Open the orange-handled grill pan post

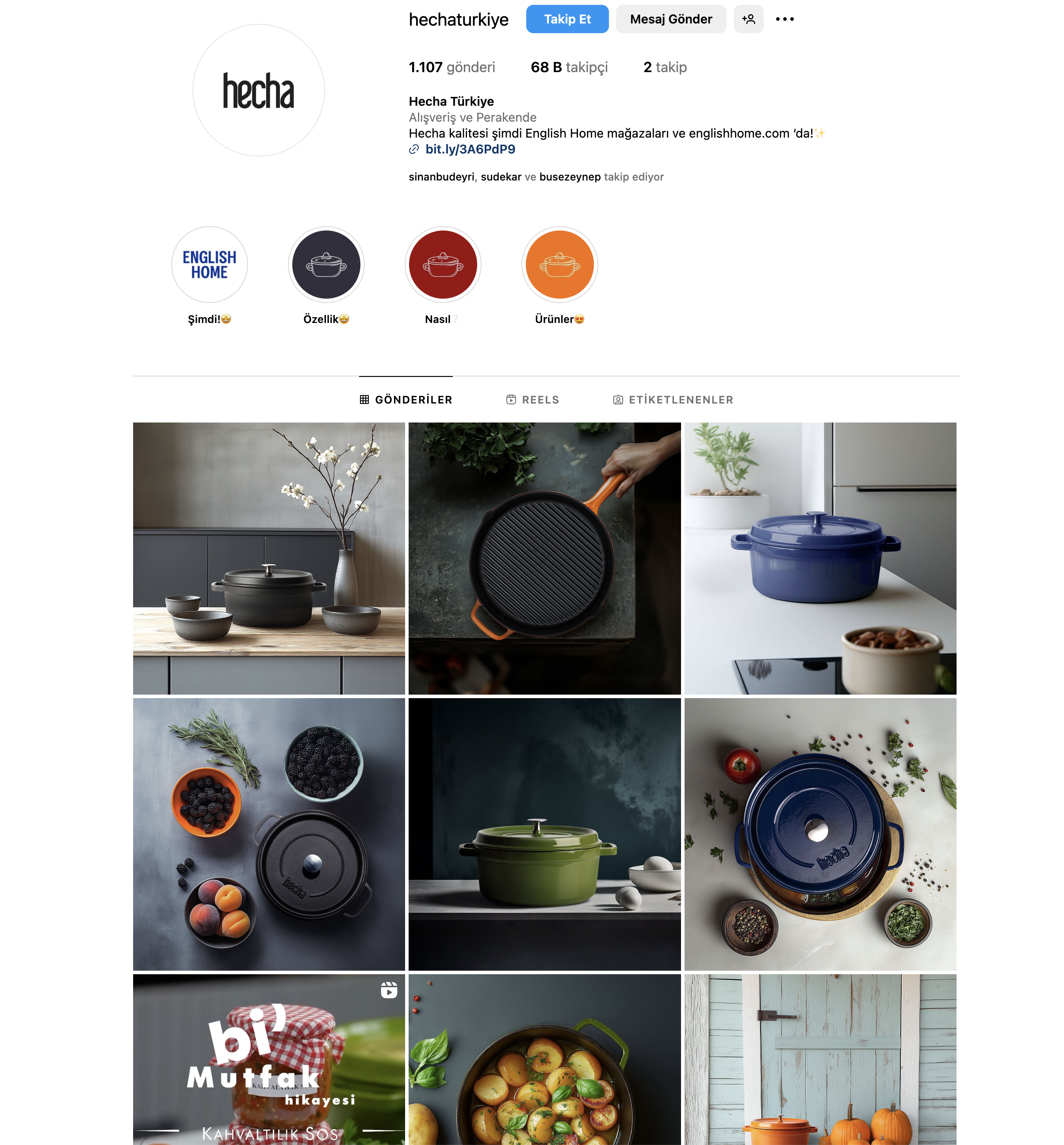coord(545,559)
